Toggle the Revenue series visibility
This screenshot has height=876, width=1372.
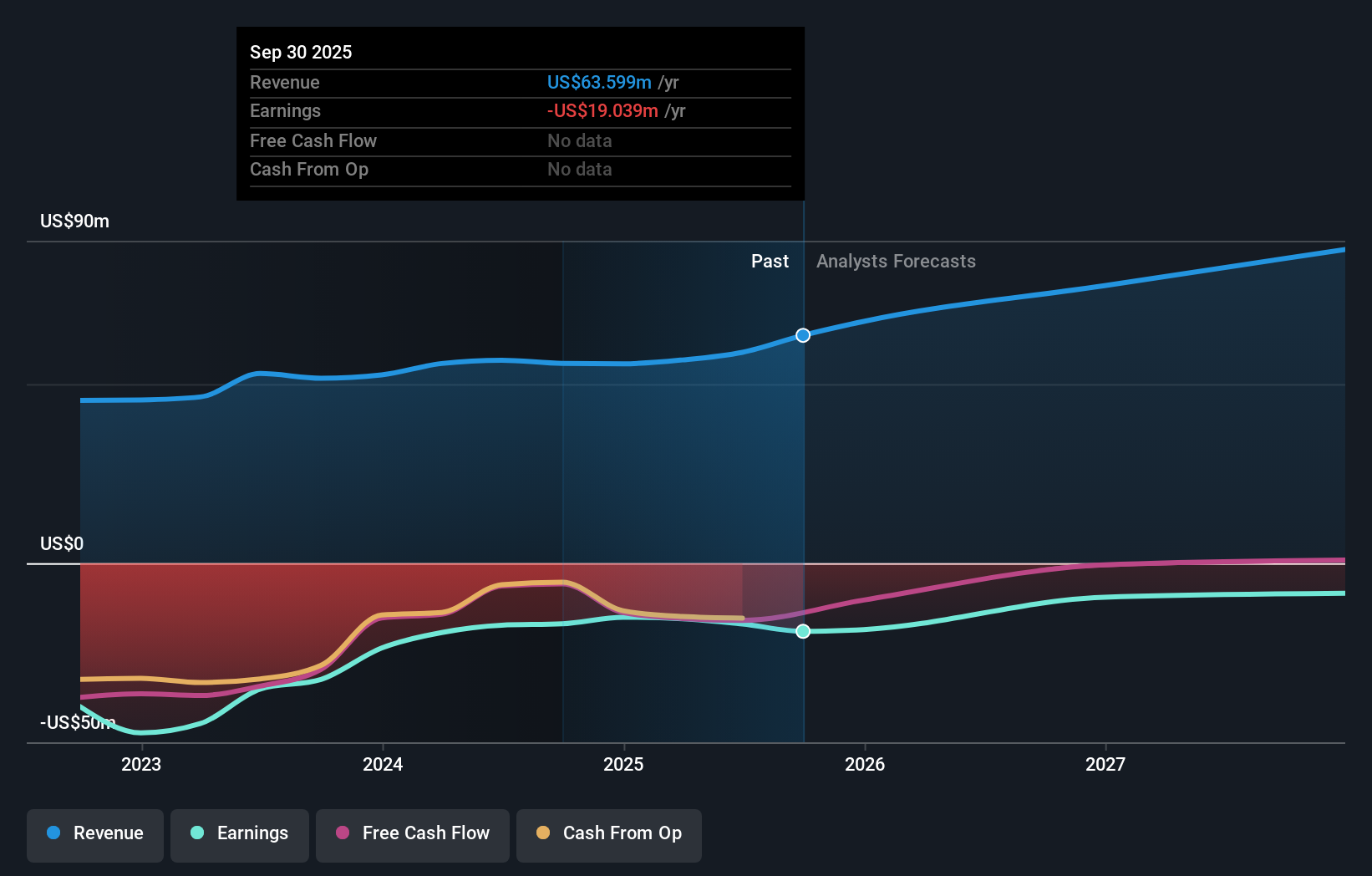pos(94,835)
